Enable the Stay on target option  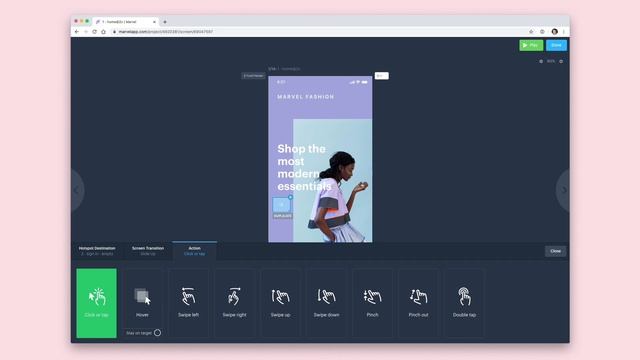click(x=158, y=333)
